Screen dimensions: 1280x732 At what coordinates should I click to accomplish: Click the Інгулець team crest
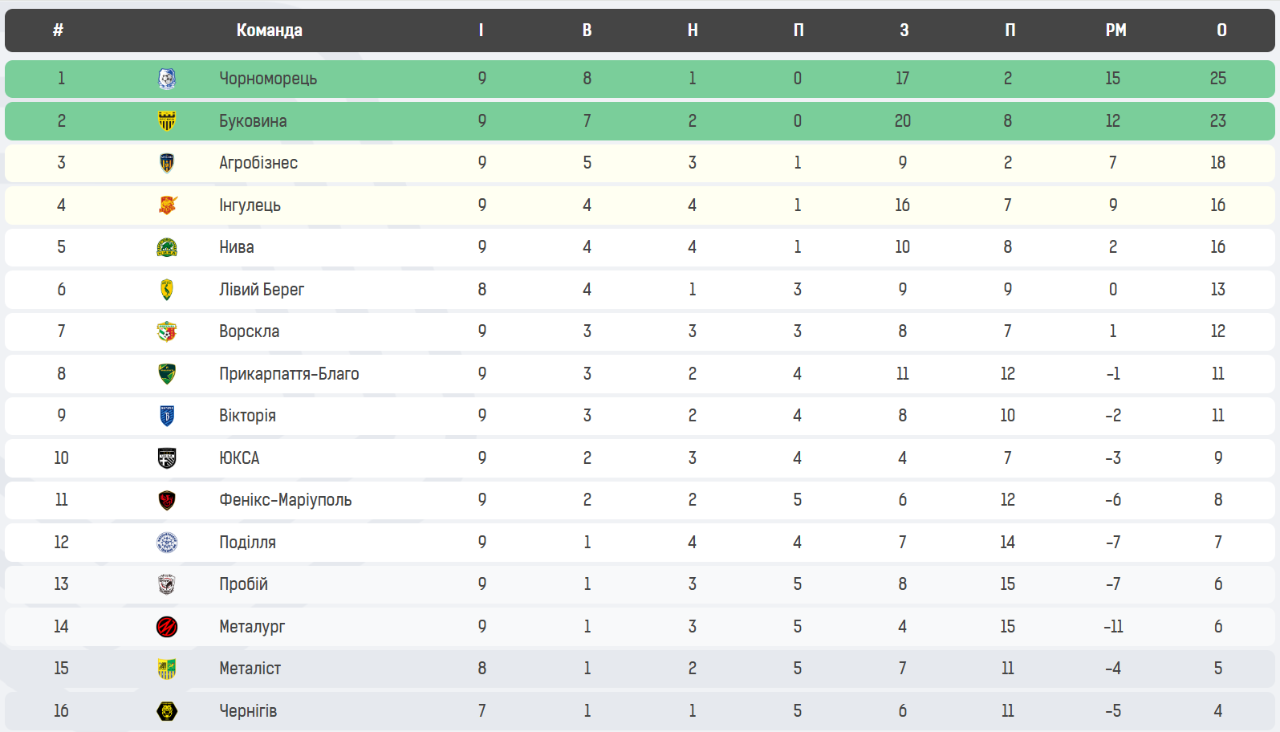(167, 205)
